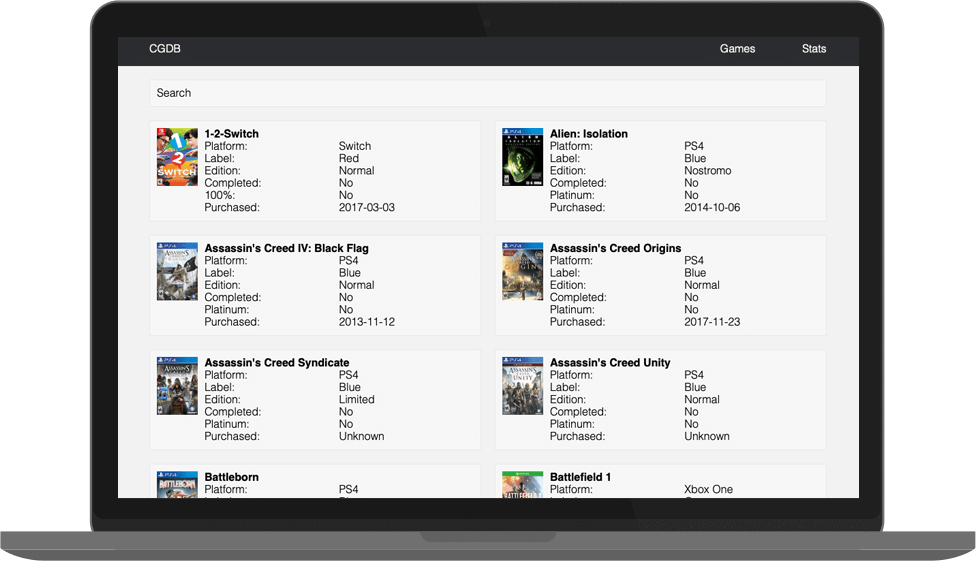Open the Alien: Isolation cover image
Screen dimensions: 976x561
click(x=522, y=157)
